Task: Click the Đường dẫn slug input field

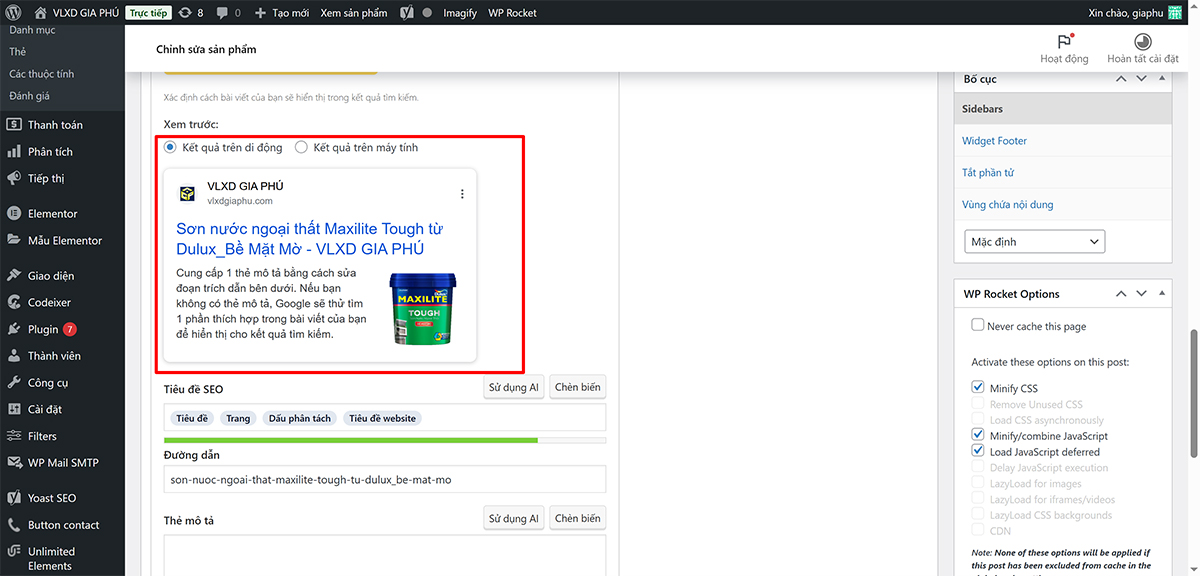Action: pos(385,480)
